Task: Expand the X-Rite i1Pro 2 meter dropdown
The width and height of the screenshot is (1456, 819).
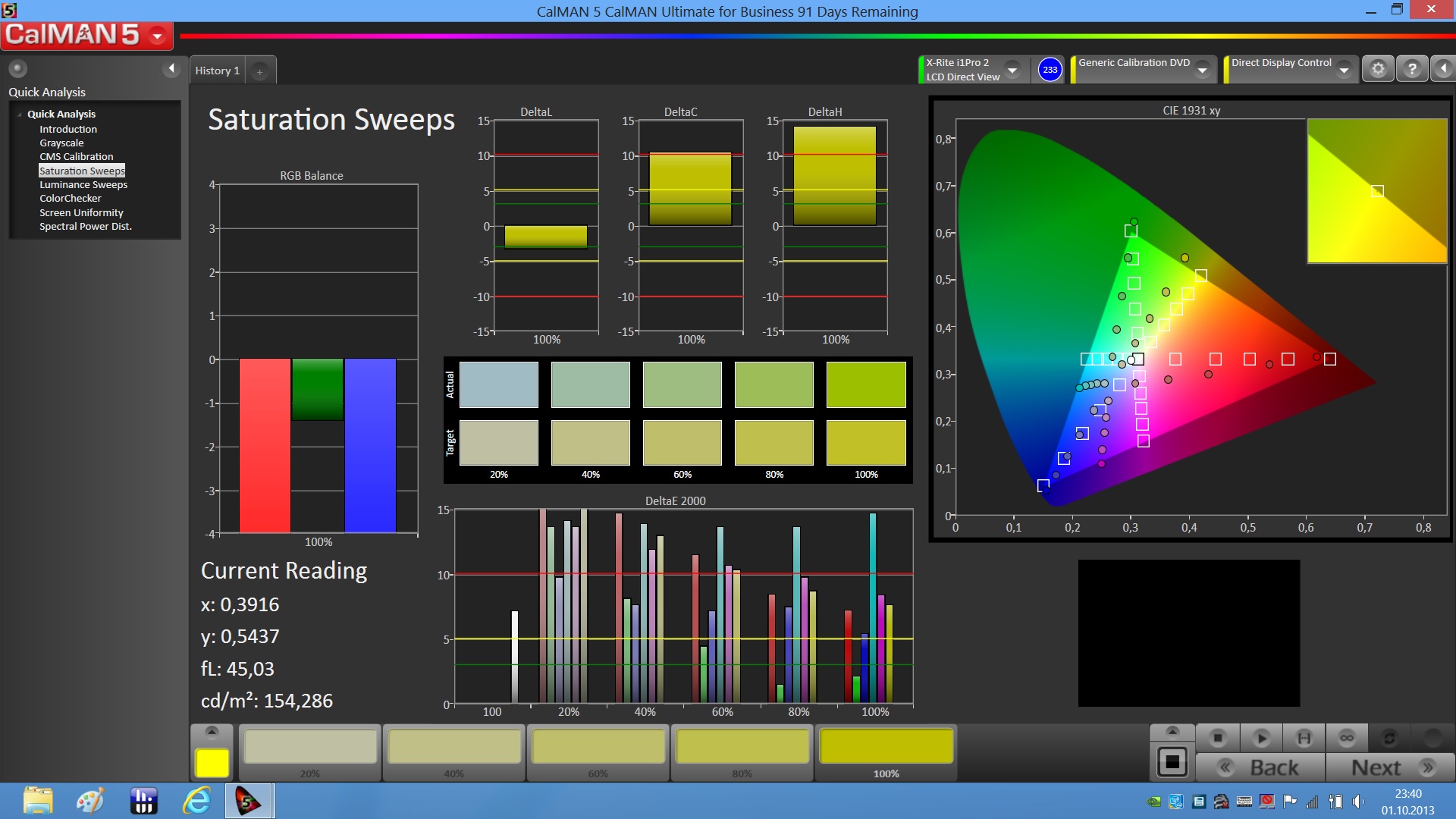Action: point(1012,70)
